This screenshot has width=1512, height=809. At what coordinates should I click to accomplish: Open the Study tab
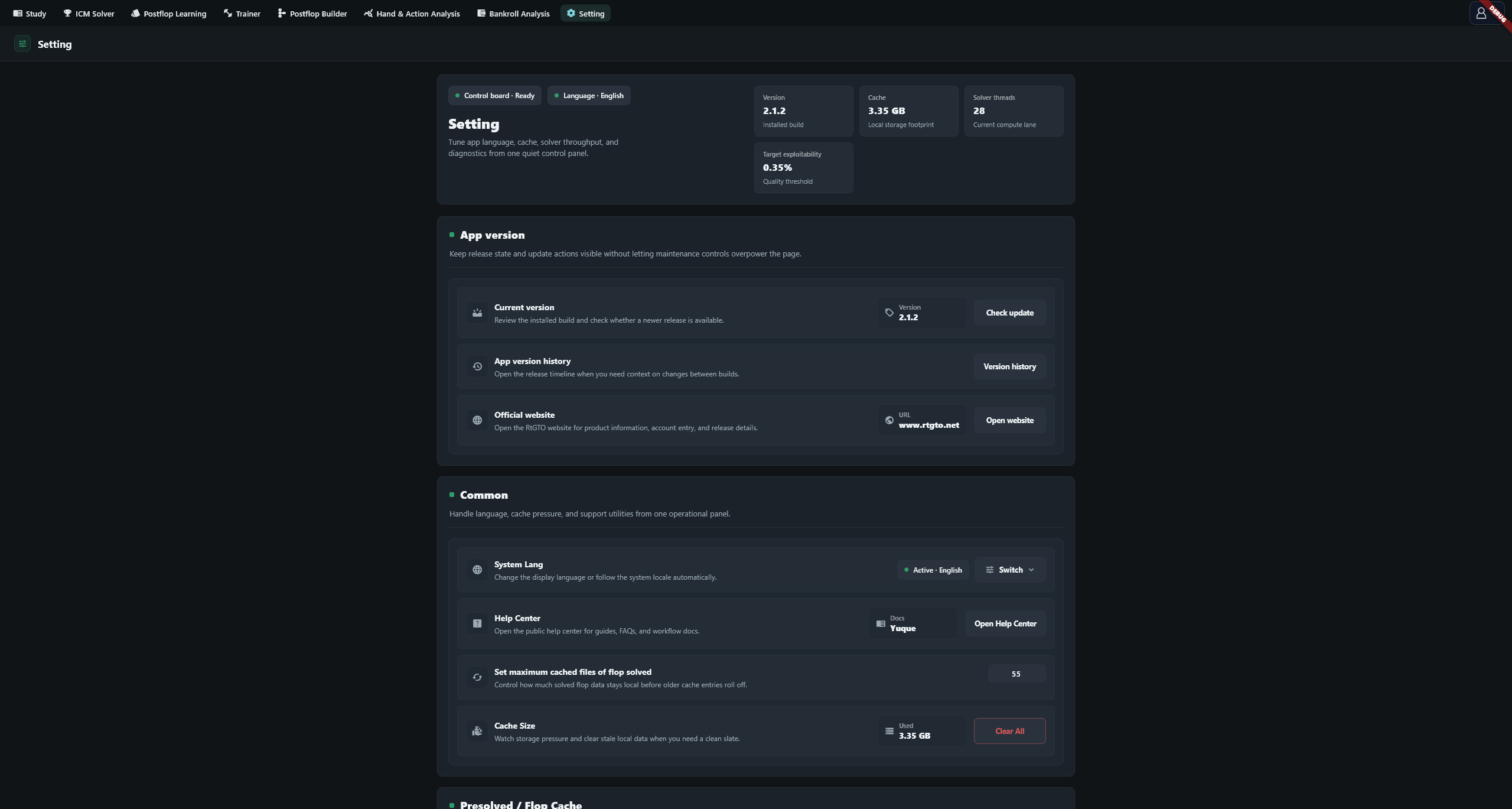tap(30, 13)
